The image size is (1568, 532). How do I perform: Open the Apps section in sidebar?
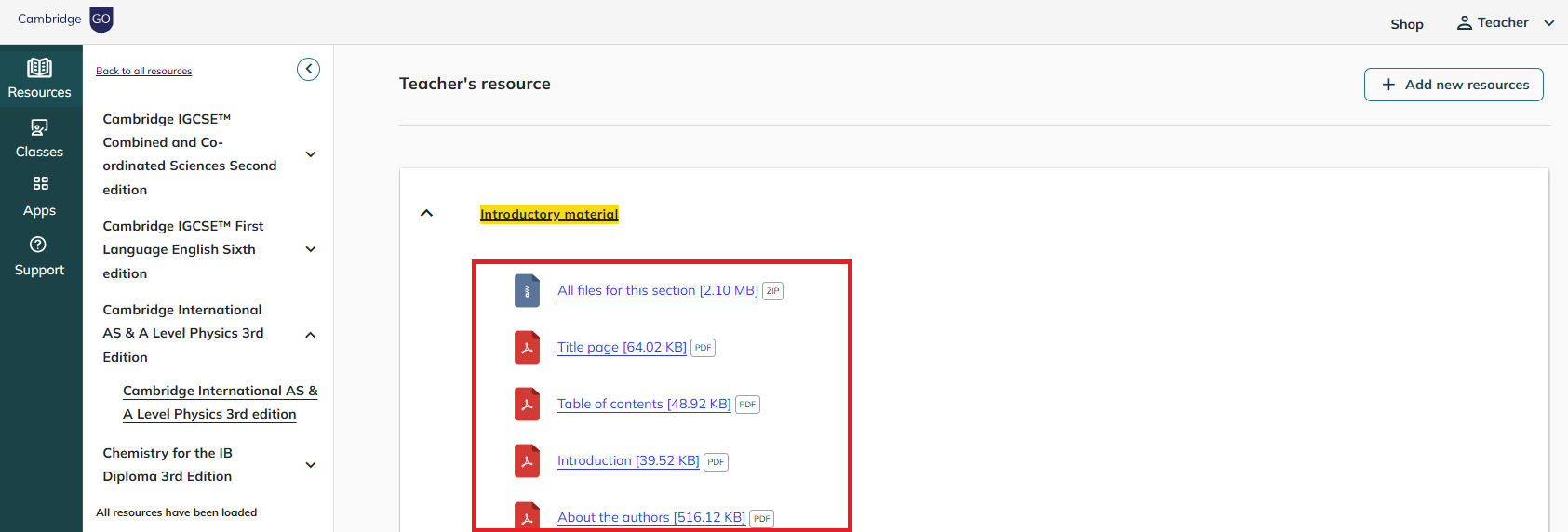coord(39,197)
